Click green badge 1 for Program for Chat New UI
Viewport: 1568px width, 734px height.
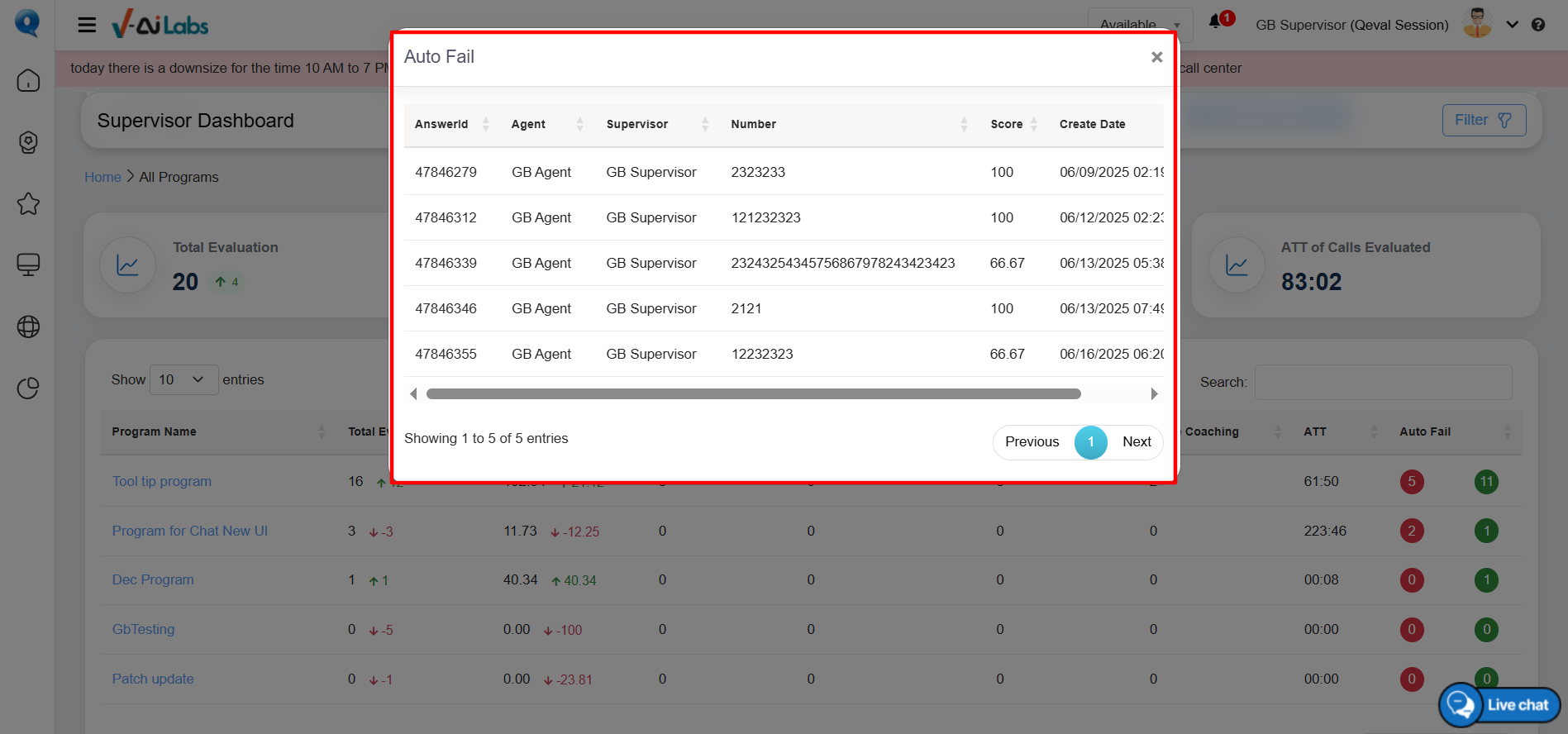point(1486,531)
